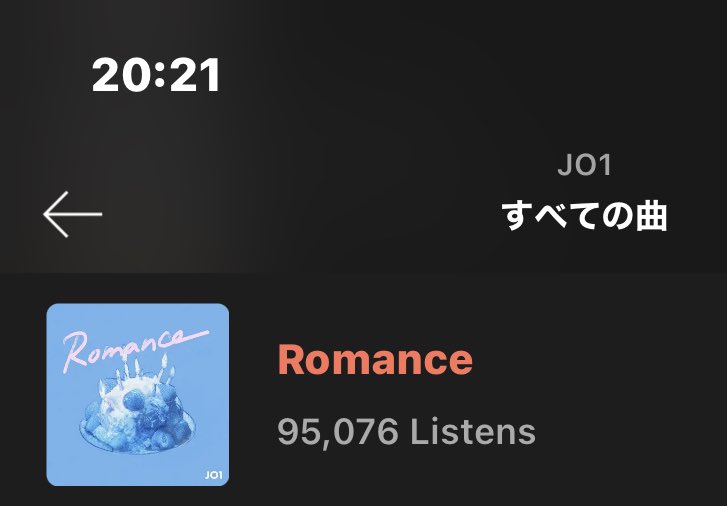Click the 曲 character in page title
The image size is (727, 506).
651,217
